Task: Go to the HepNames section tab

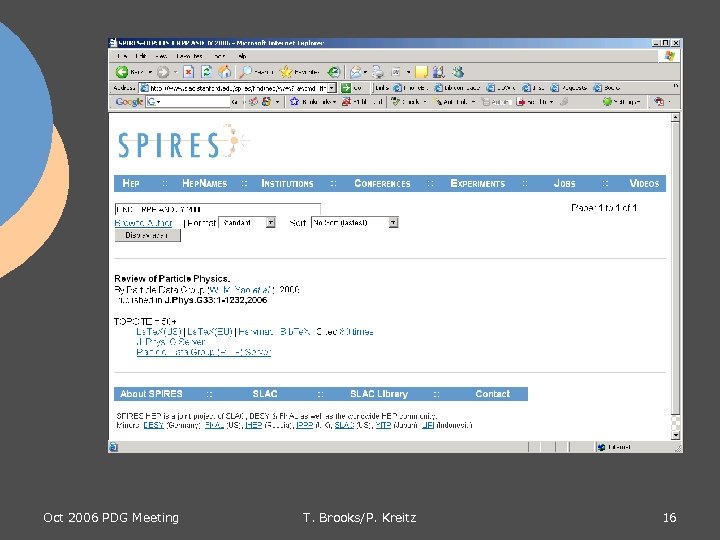Action: point(204,183)
